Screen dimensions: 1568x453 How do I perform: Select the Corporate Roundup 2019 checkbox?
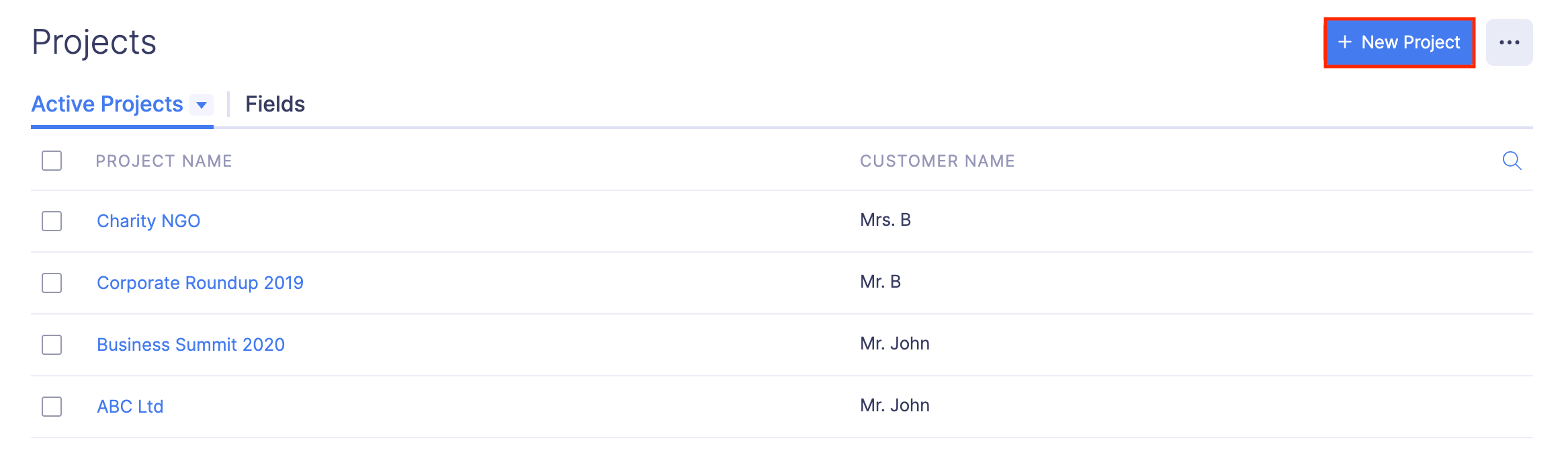pos(52,283)
